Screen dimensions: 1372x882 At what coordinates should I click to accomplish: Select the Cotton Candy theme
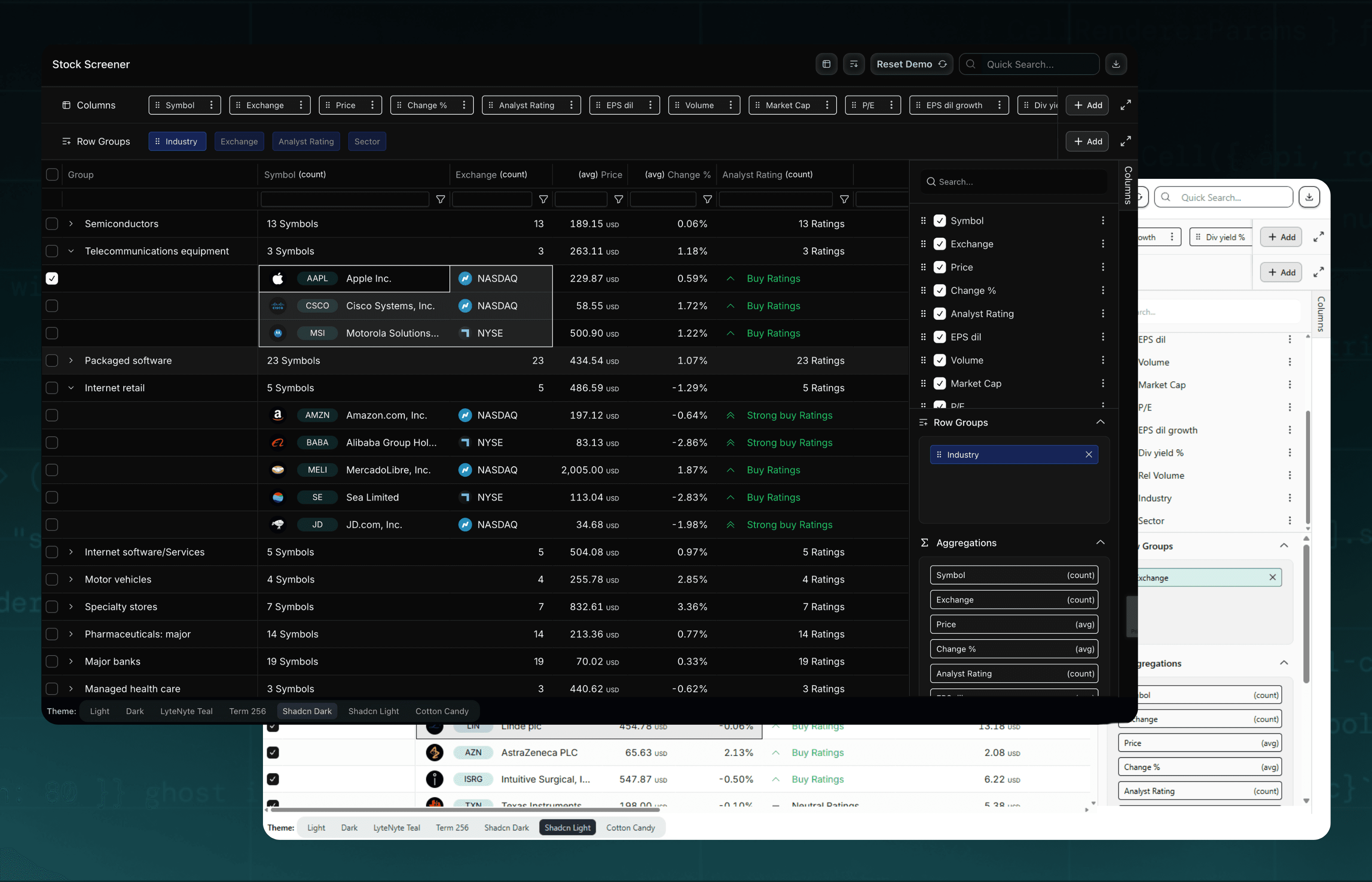coord(443,711)
